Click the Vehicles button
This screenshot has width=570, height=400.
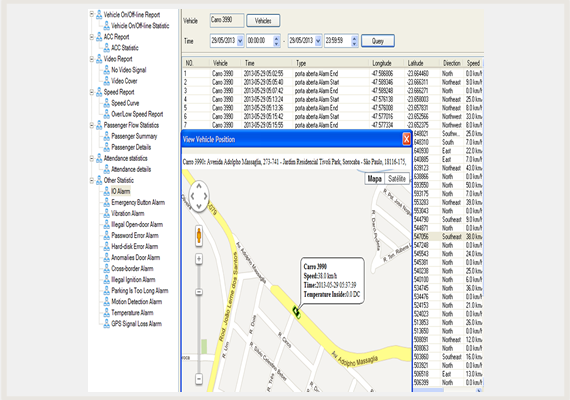point(263,21)
